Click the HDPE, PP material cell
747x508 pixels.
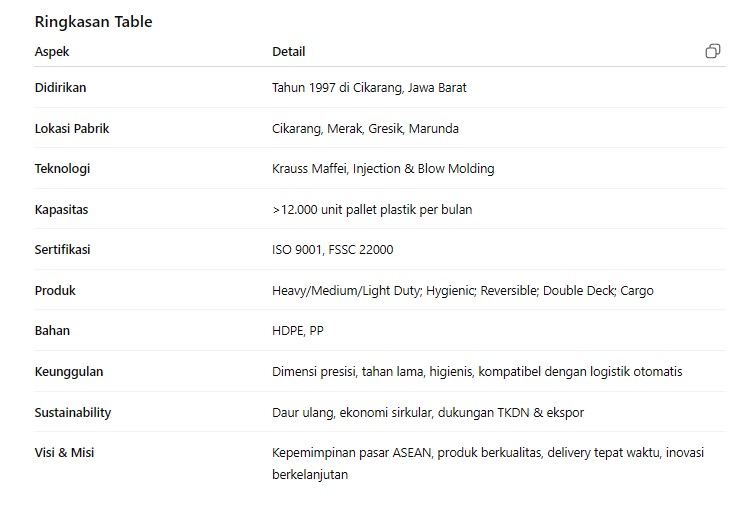point(297,330)
